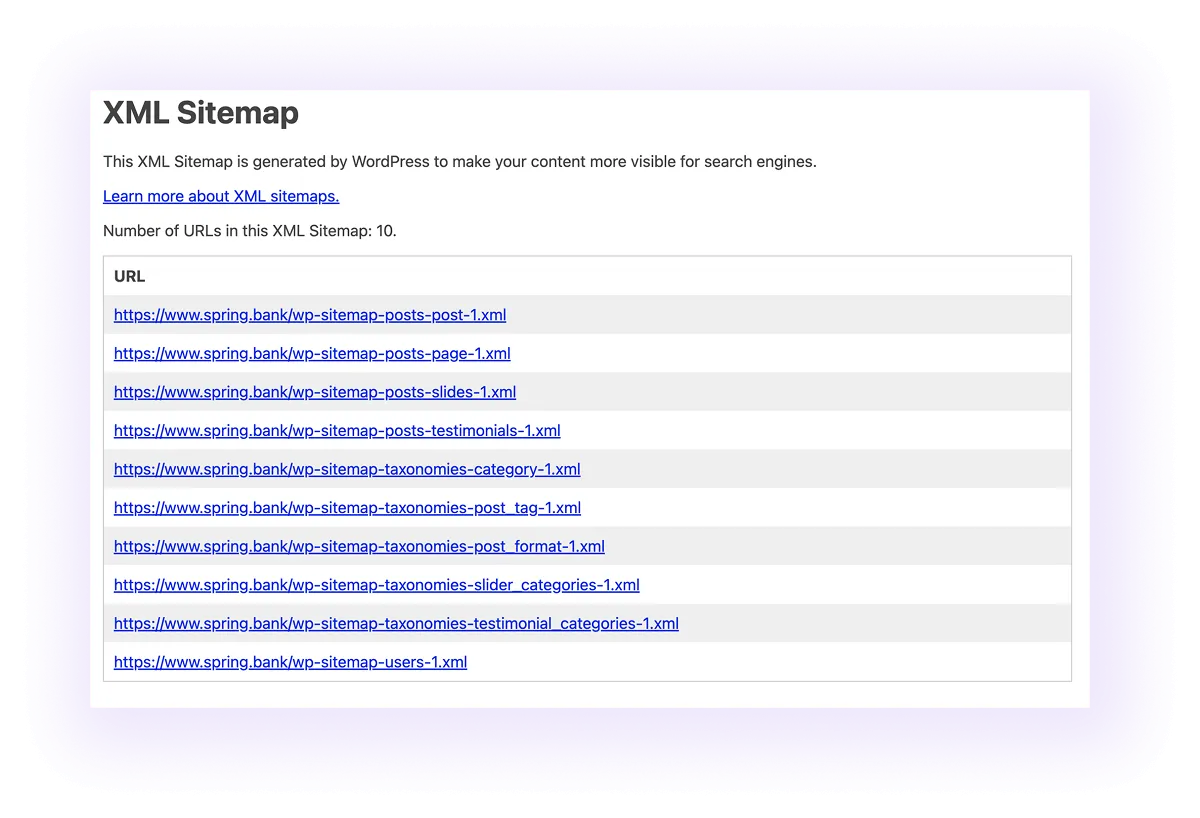Open the taxonomies-post_format sitemap link

click(x=359, y=546)
